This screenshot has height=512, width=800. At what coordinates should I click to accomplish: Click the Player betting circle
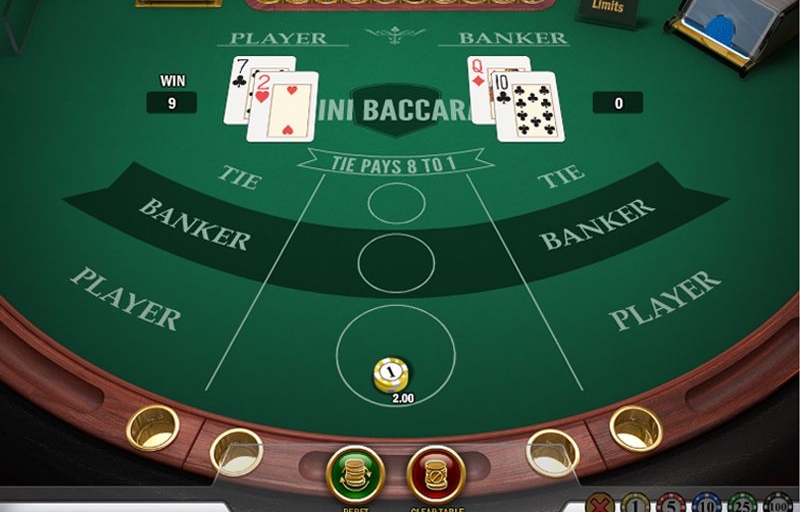click(396, 355)
